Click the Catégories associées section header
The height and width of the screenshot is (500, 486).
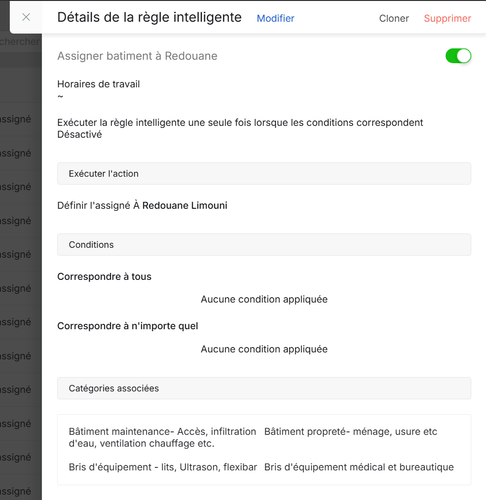tap(264, 388)
